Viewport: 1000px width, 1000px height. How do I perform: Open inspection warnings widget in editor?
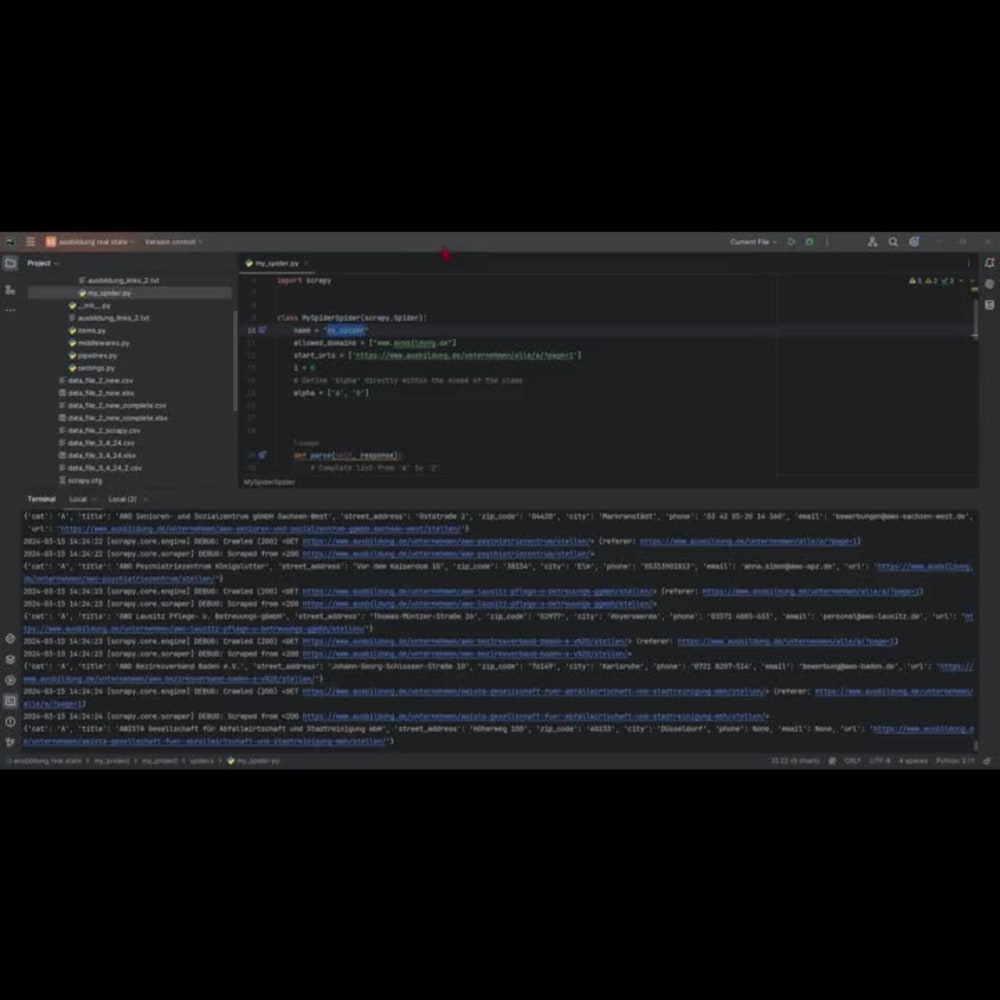934,281
